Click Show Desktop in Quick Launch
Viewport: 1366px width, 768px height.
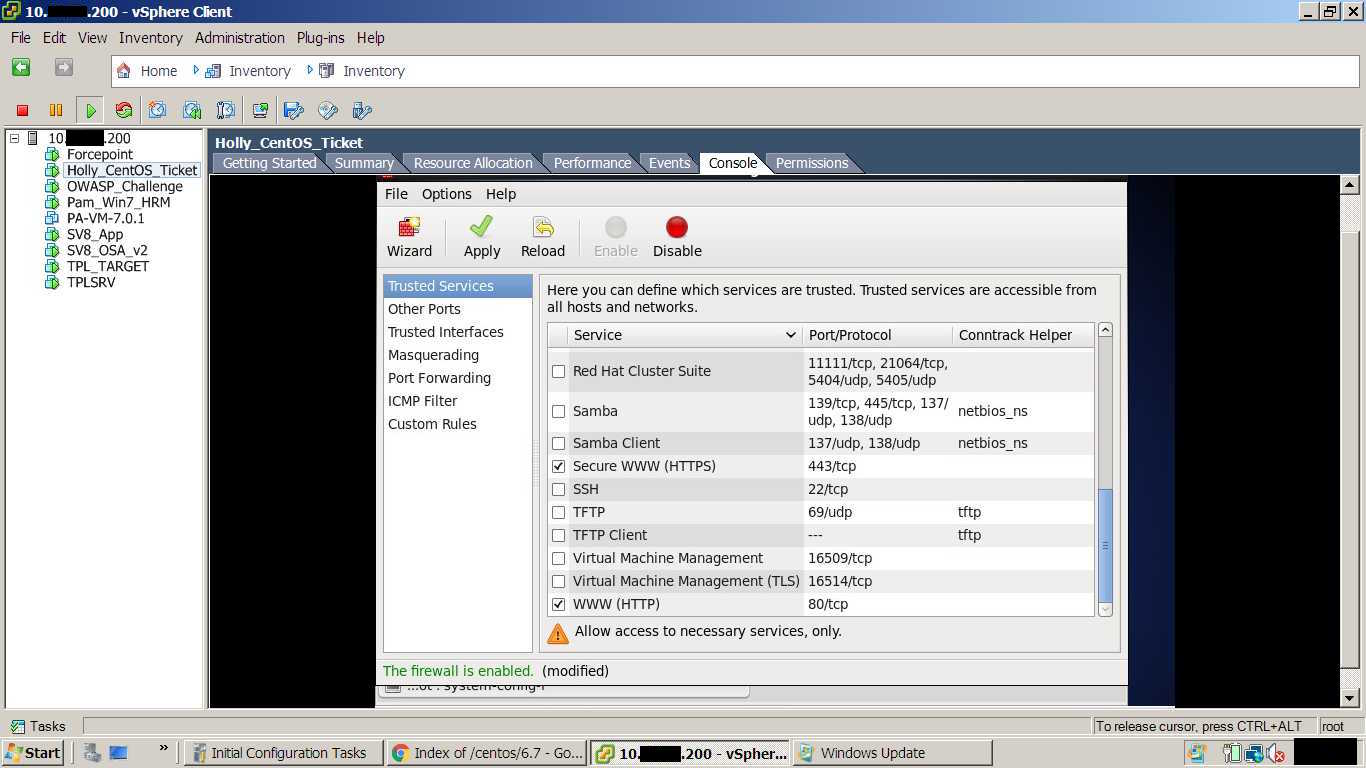118,753
